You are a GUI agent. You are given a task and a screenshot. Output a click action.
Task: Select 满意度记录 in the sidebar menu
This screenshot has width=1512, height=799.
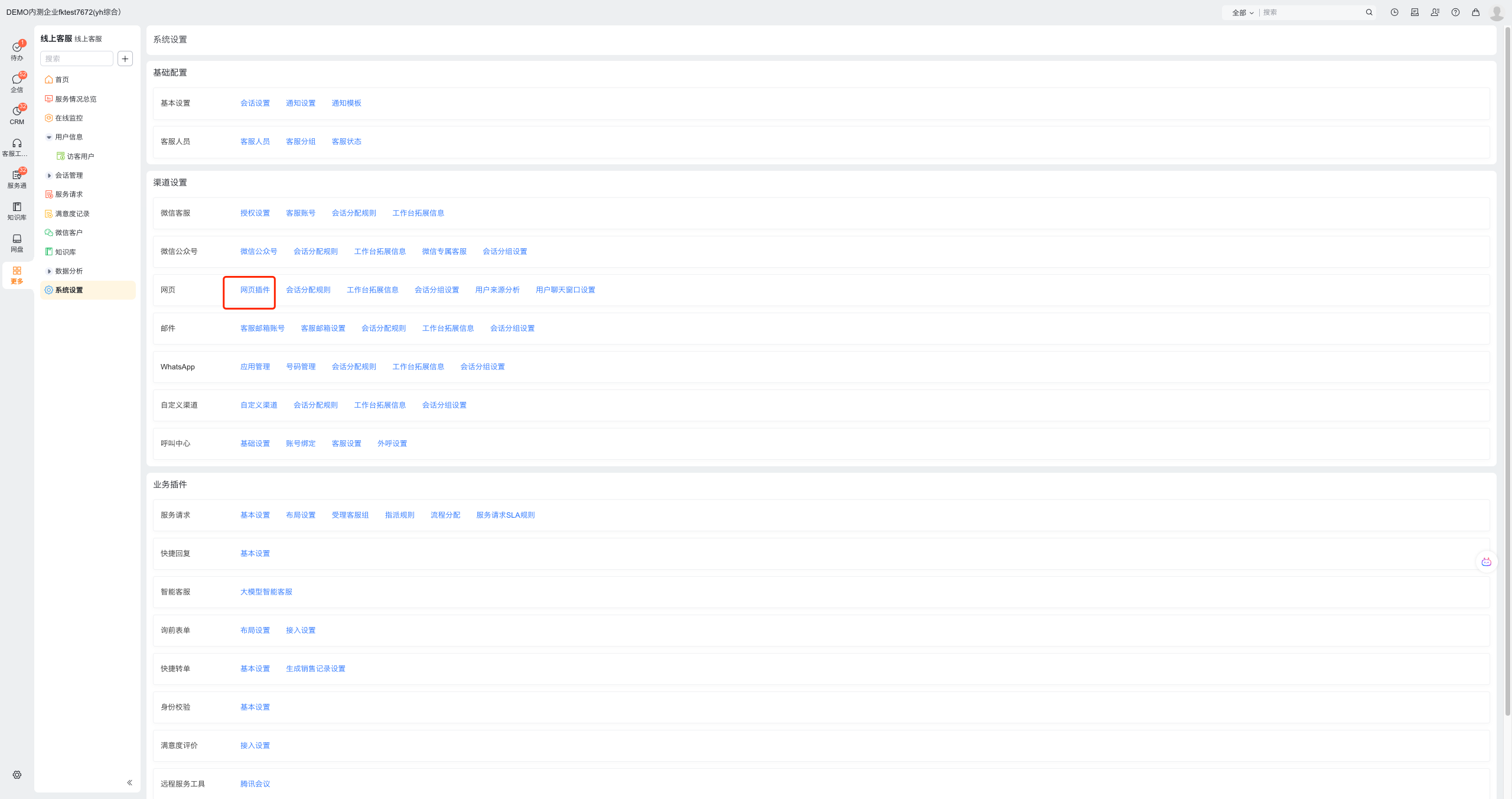coord(72,214)
